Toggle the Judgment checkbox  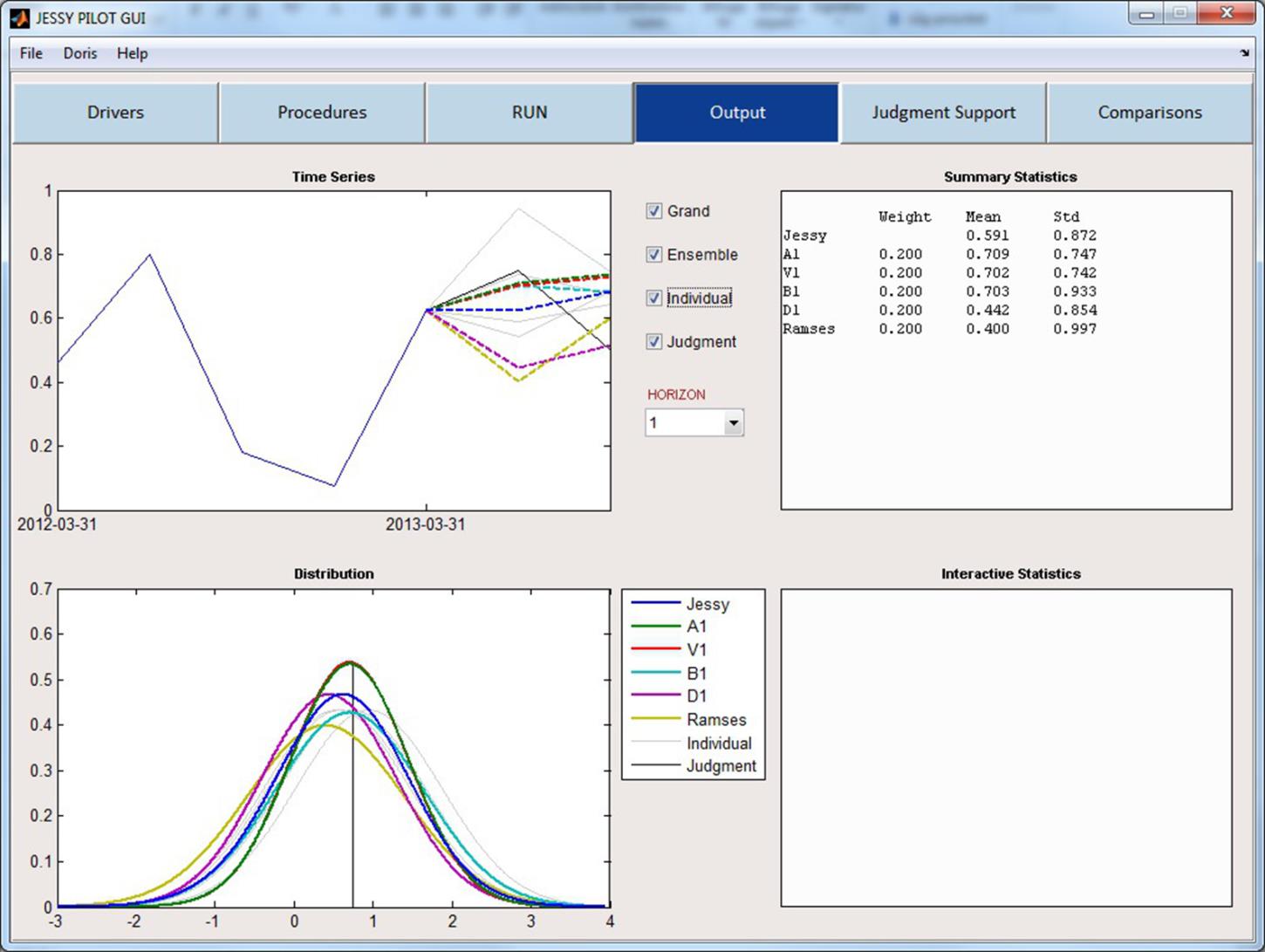pos(654,342)
